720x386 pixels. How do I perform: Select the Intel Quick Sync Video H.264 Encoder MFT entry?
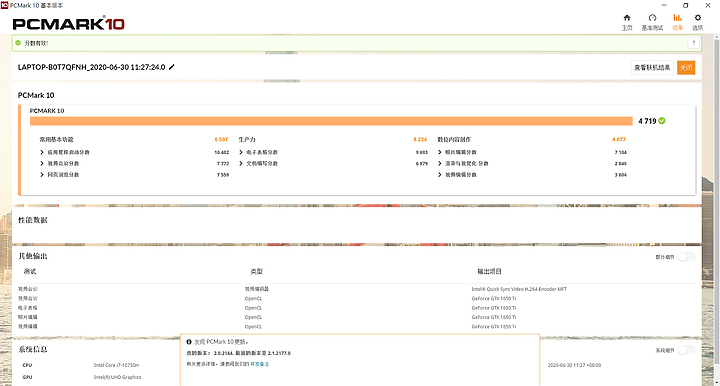click(x=519, y=289)
